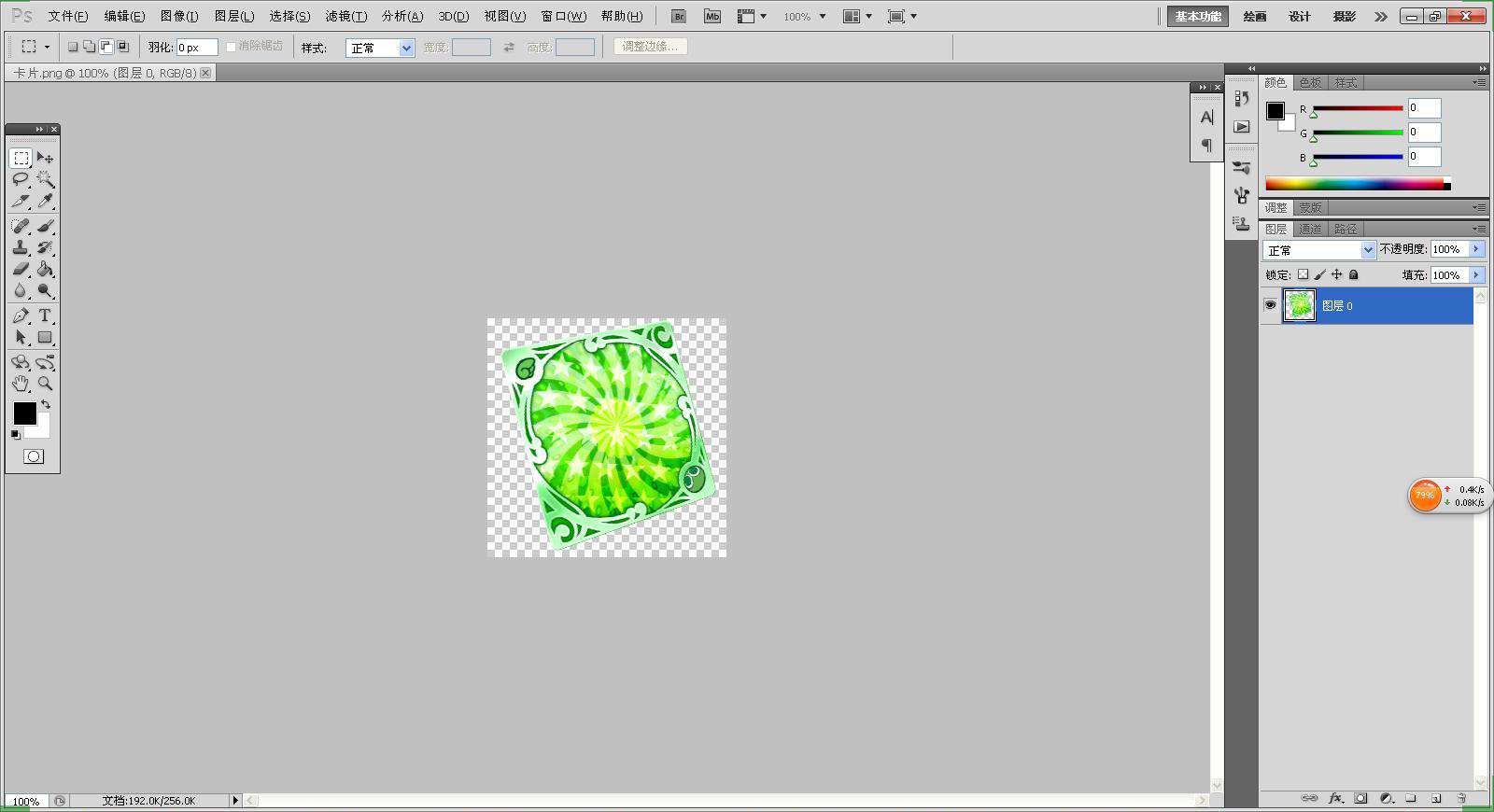Viewport: 1494px width, 812px height.
Task: Add a layer style with fx button
Action: [1335, 798]
